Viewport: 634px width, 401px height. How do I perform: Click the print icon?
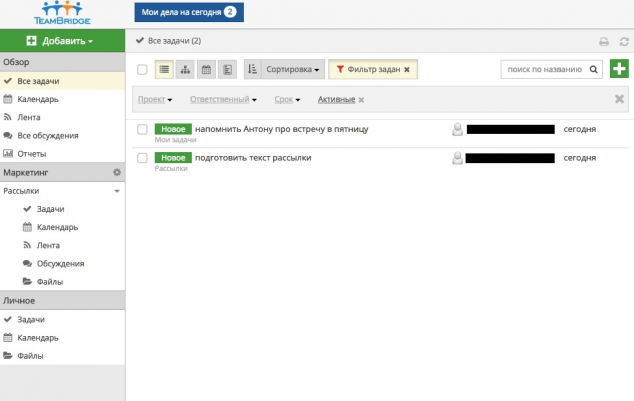click(x=604, y=41)
